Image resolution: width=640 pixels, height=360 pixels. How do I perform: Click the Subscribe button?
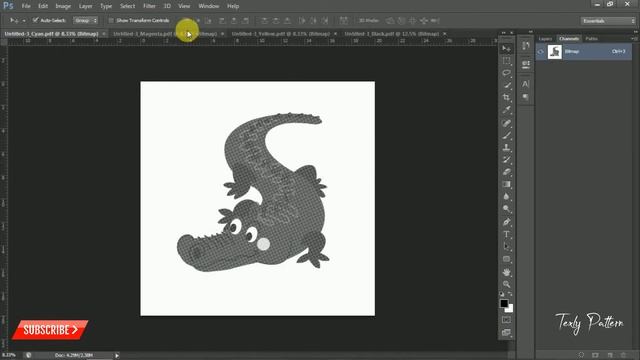[50, 330]
